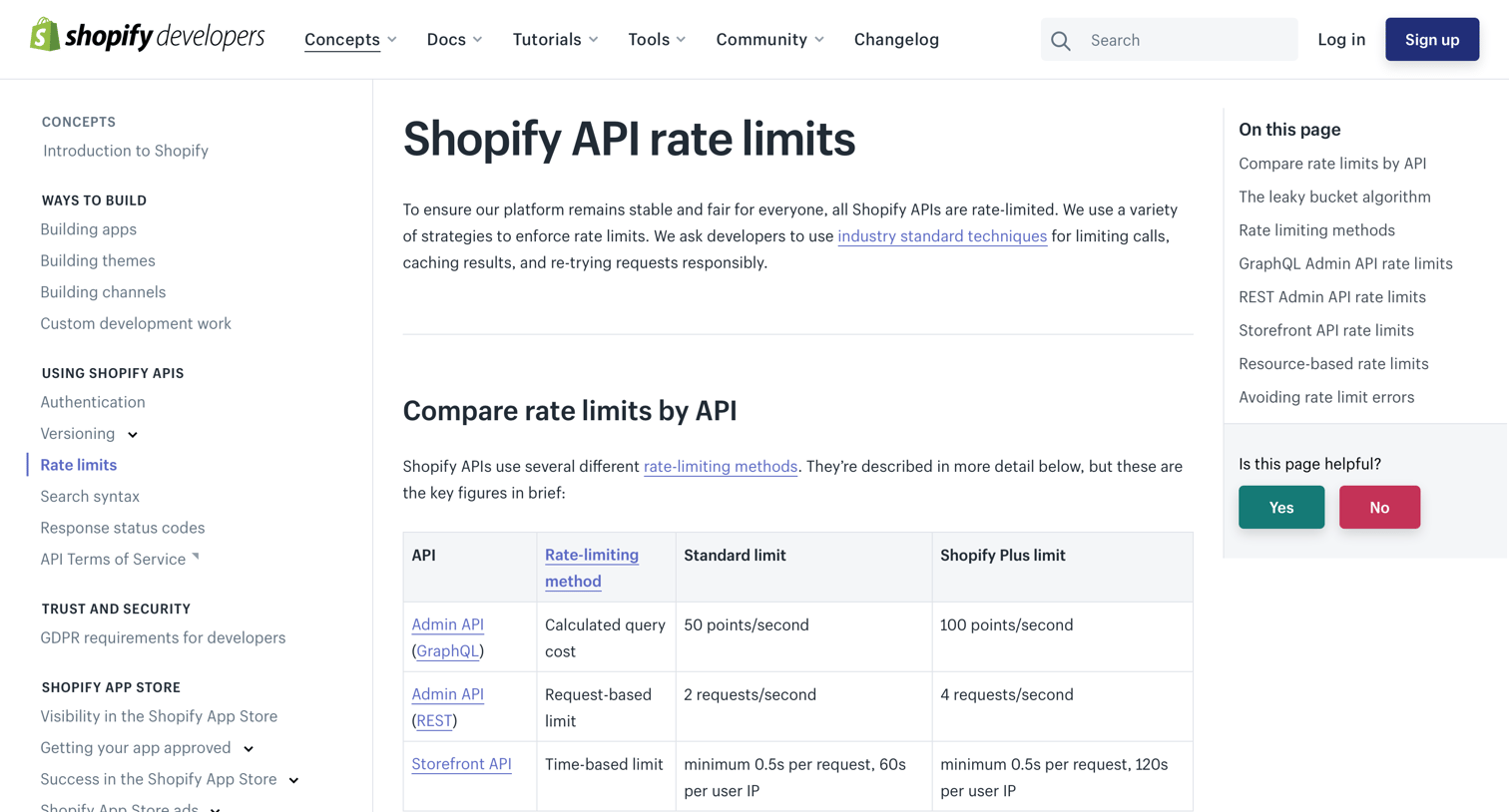Click the Shopify developers logo

(x=147, y=36)
